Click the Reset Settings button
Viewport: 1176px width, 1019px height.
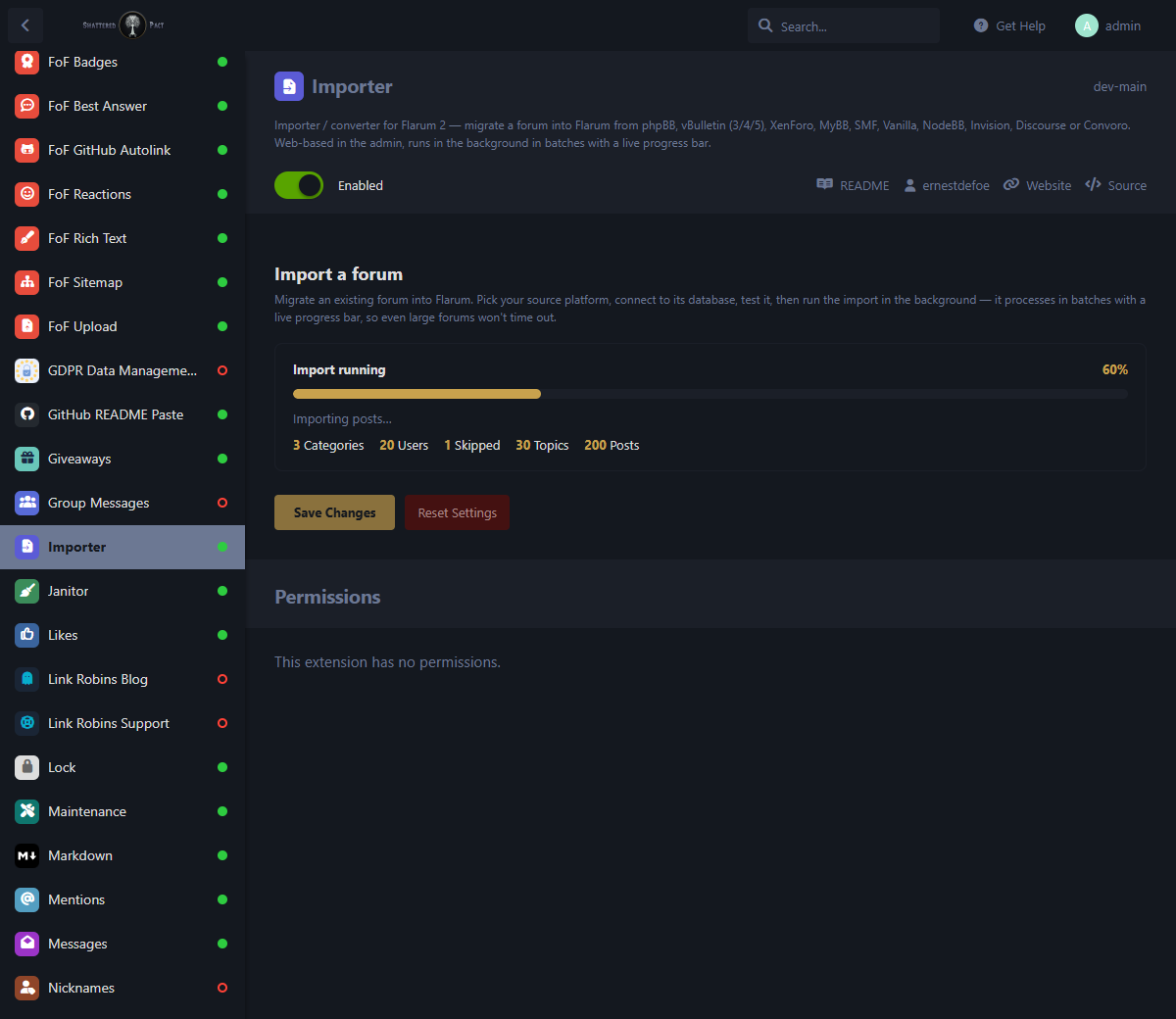point(457,512)
